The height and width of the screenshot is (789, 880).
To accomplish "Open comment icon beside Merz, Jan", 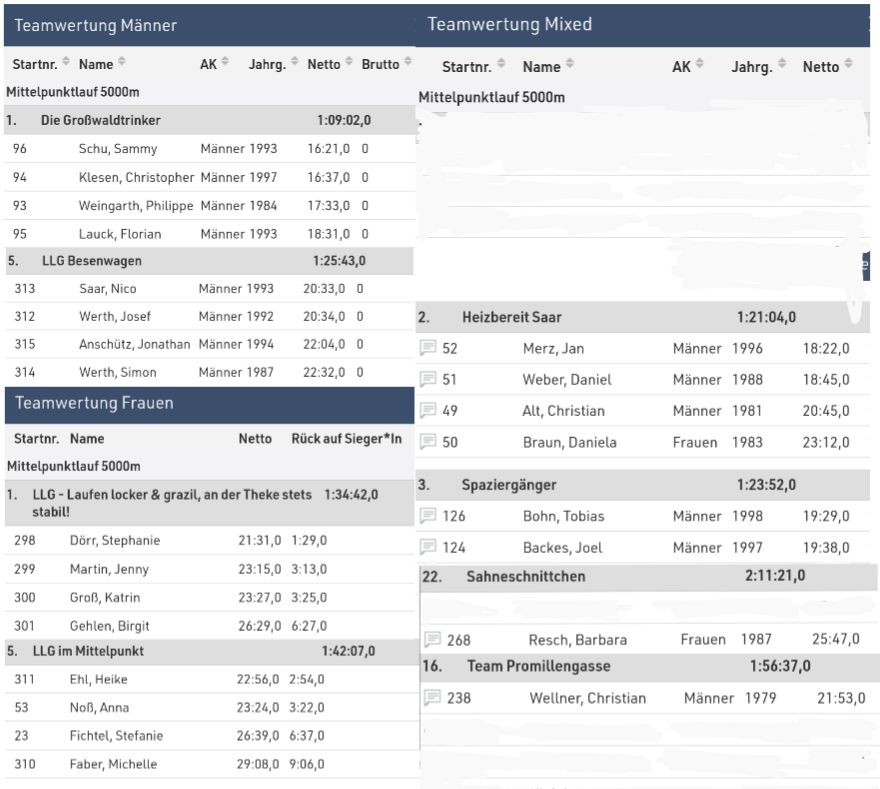I will point(429,348).
